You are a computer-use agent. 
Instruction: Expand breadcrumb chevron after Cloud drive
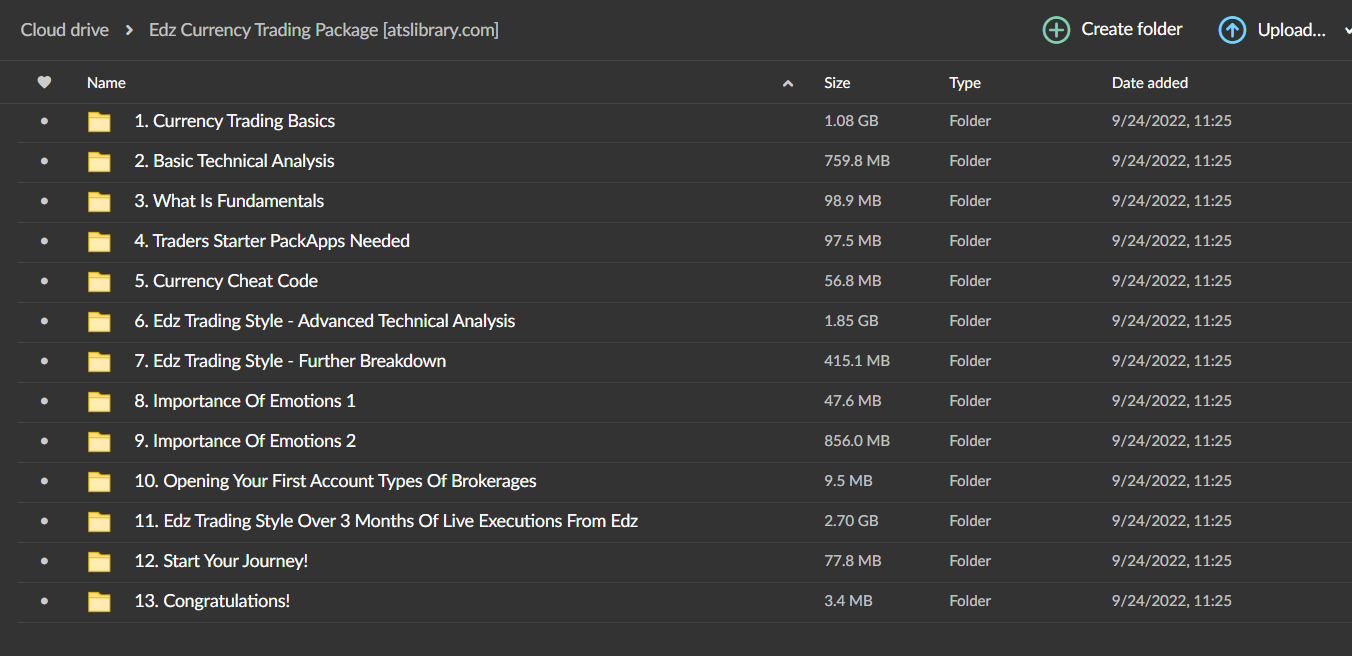130,30
